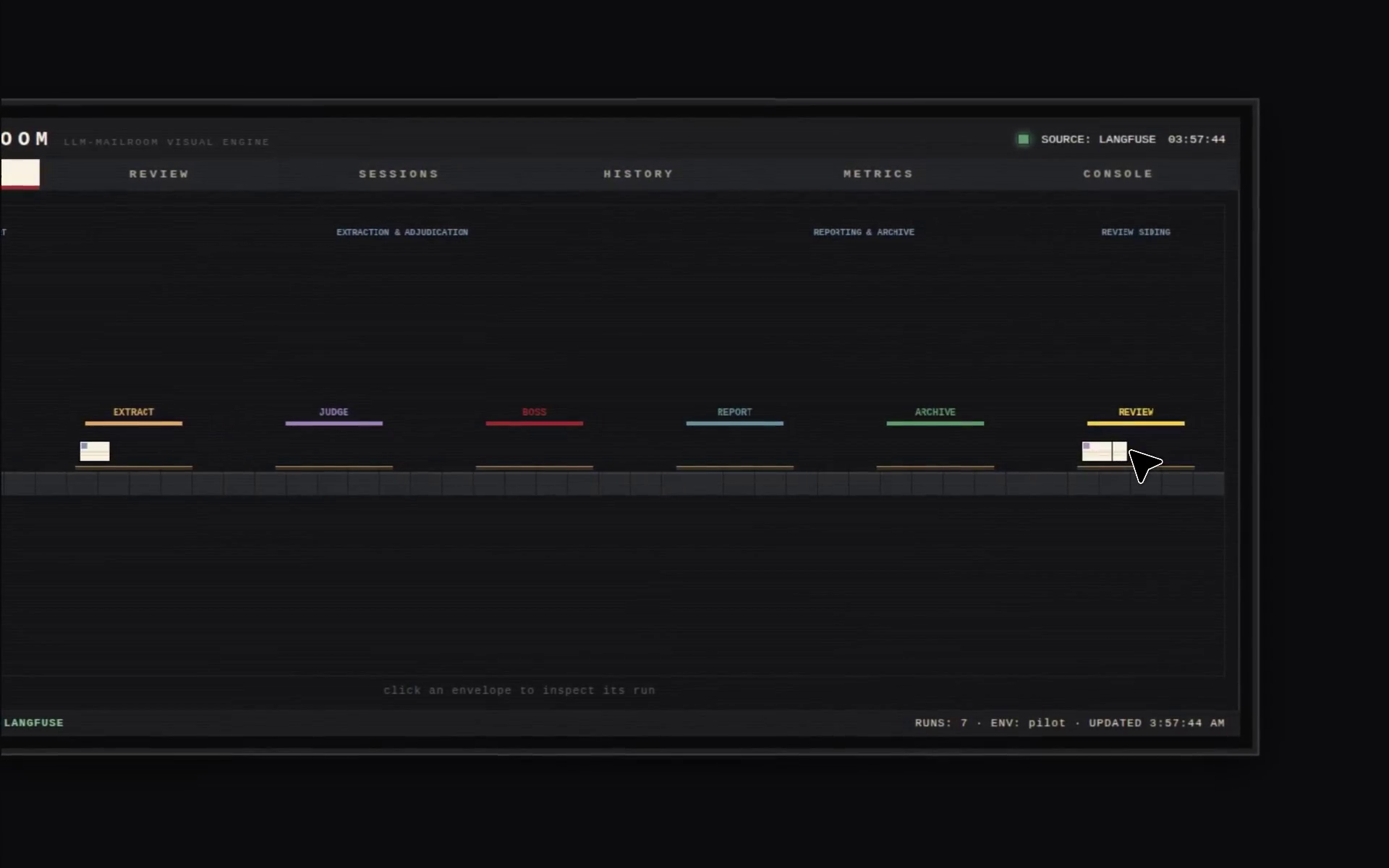
Task: Click the 03:57:44 clock in header
Action: click(x=1197, y=139)
